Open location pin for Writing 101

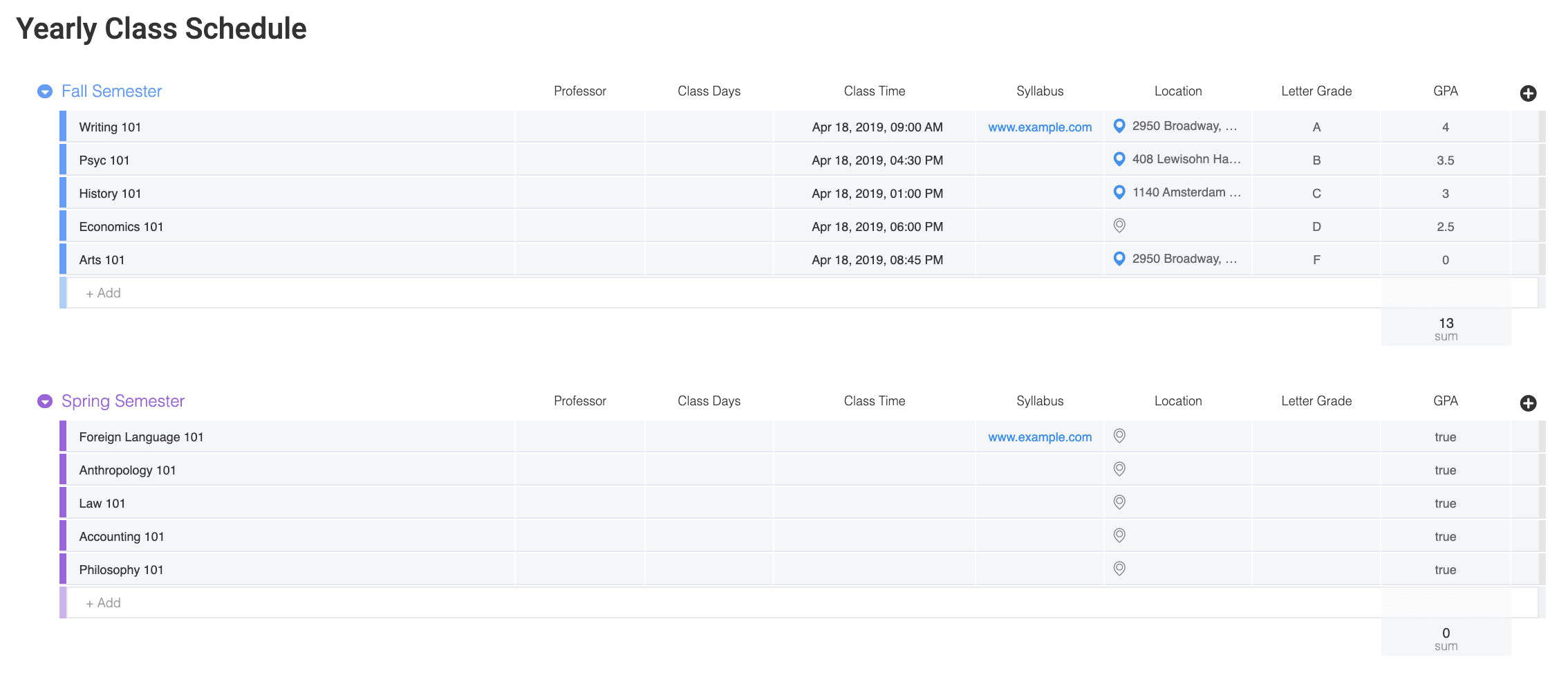[1119, 126]
